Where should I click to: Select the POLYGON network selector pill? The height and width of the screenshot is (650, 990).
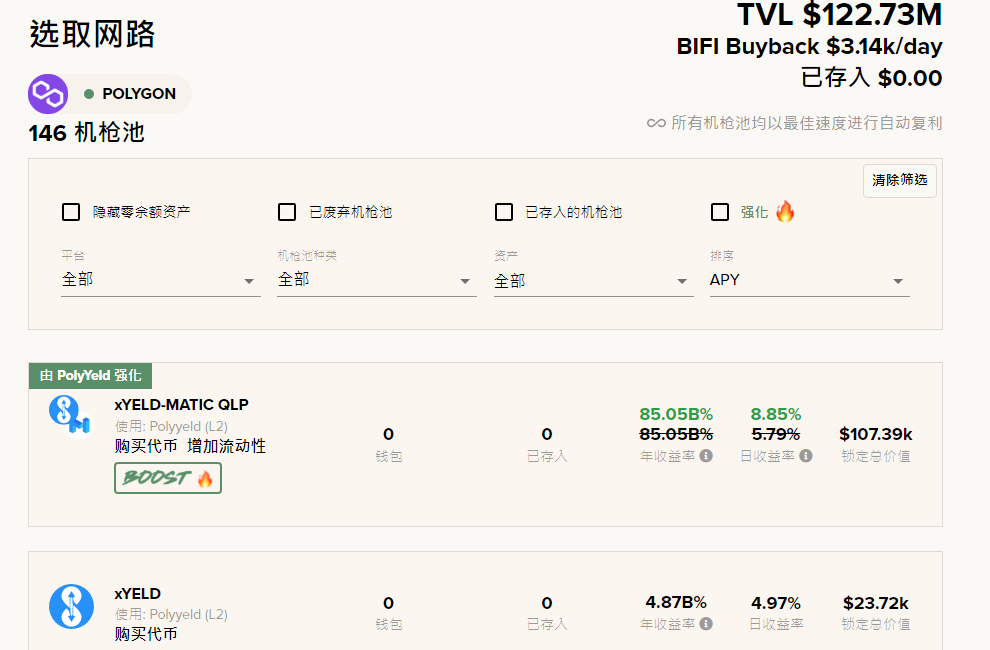click(110, 94)
